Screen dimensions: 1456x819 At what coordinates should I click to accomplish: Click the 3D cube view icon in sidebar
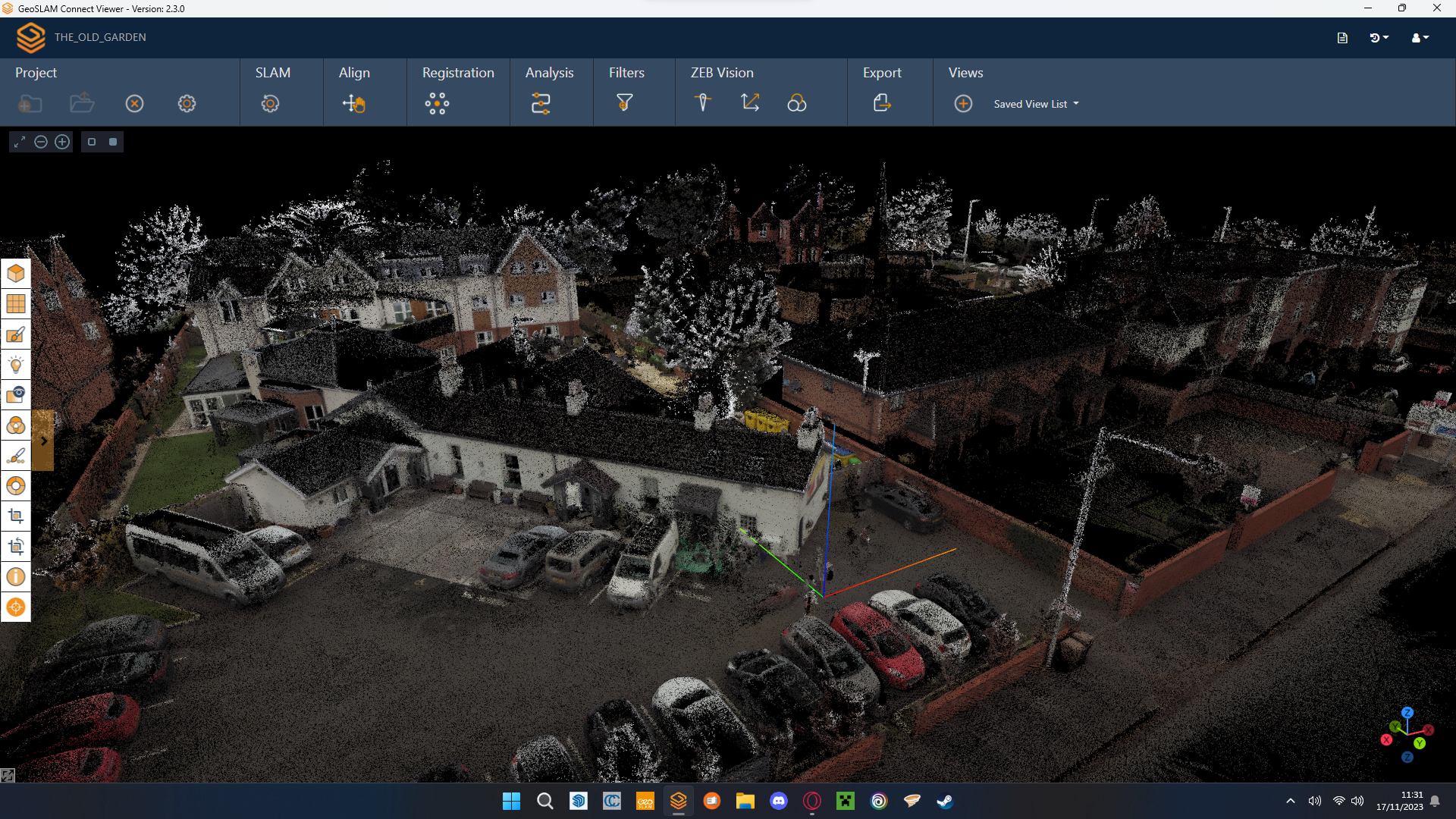(x=16, y=274)
